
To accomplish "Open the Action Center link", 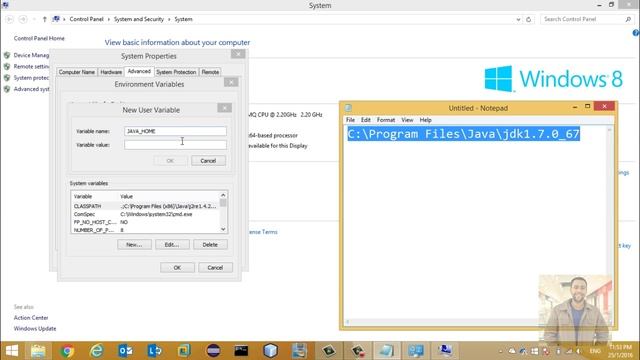I will [31, 318].
